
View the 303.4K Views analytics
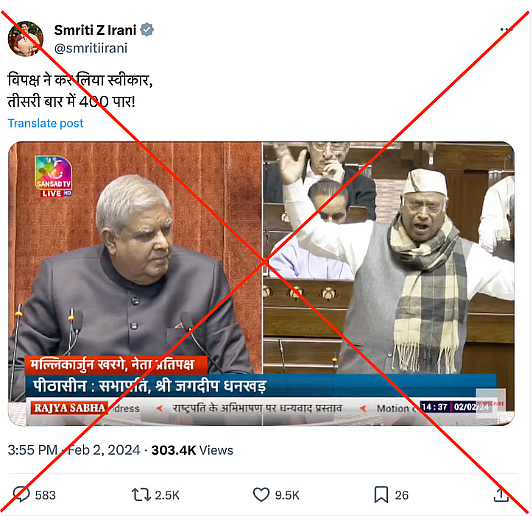click(x=192, y=450)
